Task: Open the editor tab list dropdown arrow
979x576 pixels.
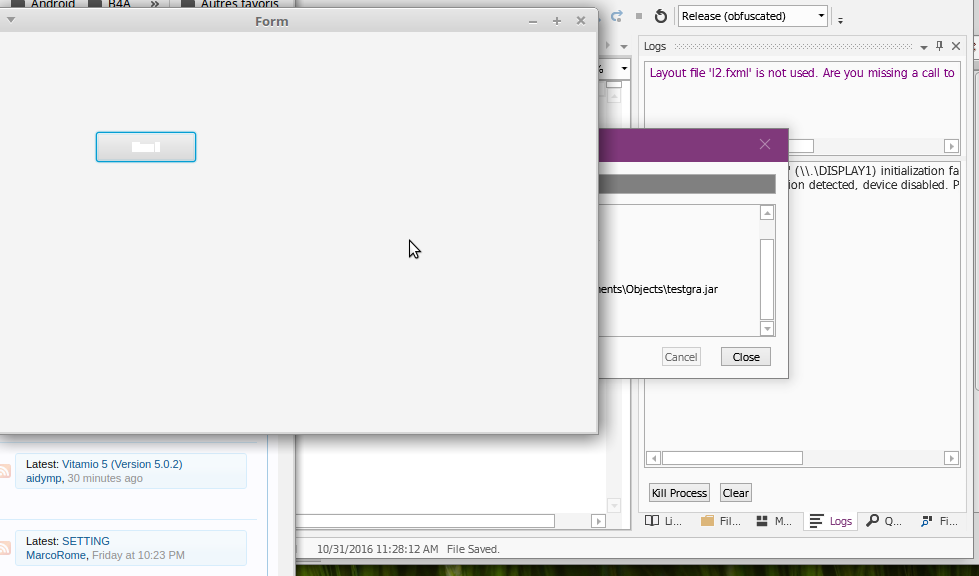Action: (x=624, y=47)
